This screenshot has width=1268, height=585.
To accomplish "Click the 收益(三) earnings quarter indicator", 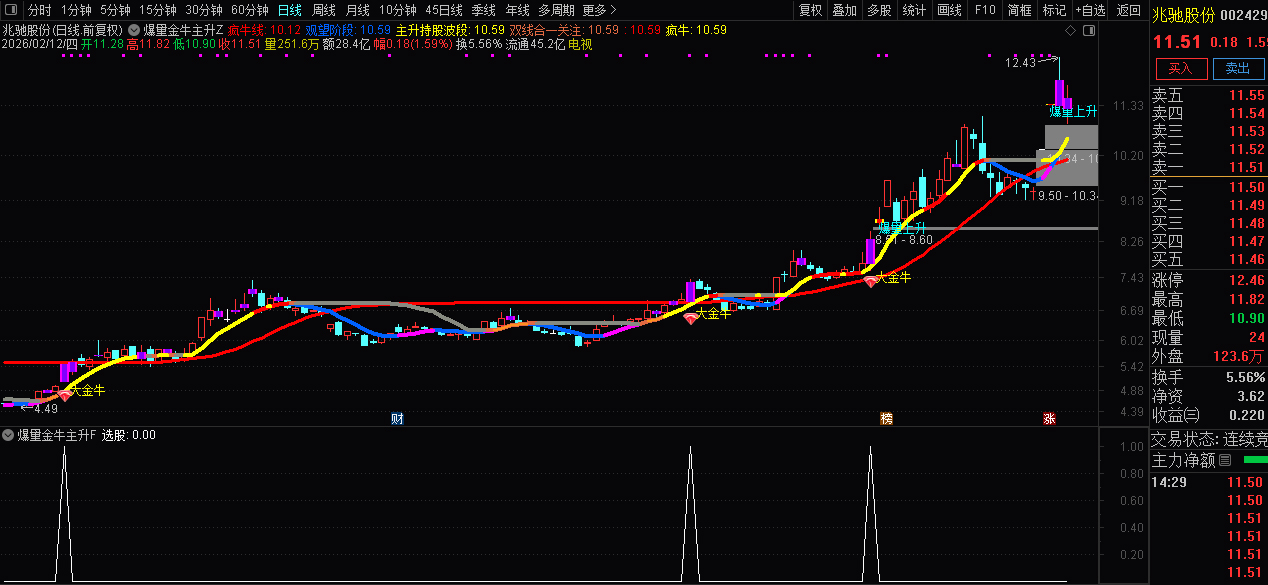I will [x=1175, y=414].
